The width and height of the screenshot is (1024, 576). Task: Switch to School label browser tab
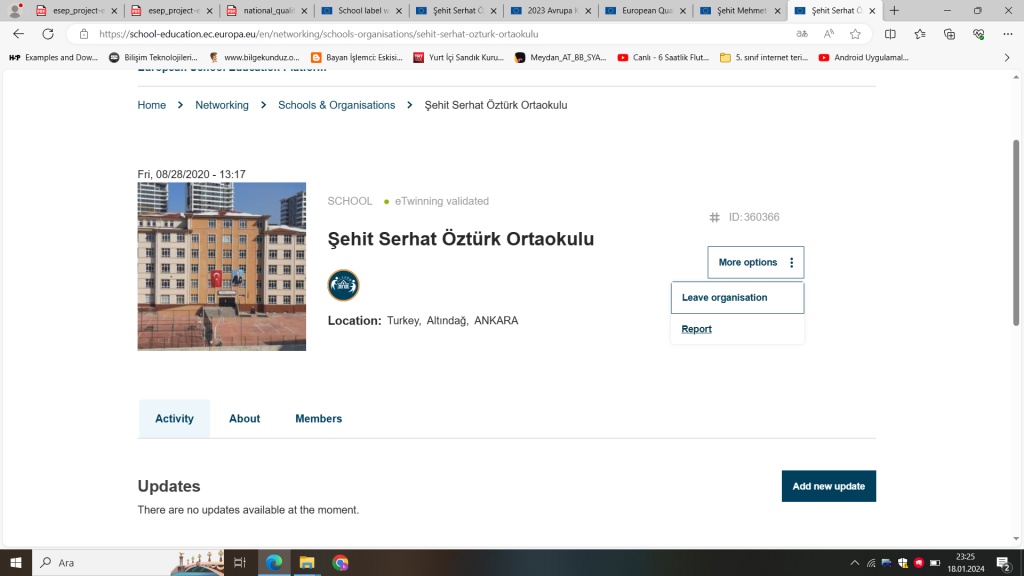(363, 10)
